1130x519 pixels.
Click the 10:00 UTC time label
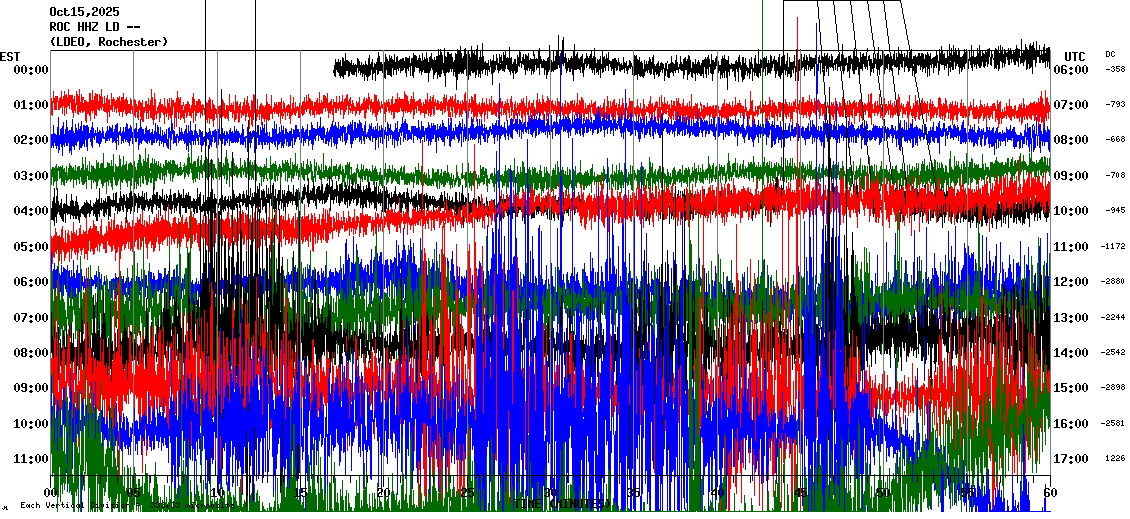click(x=1070, y=211)
